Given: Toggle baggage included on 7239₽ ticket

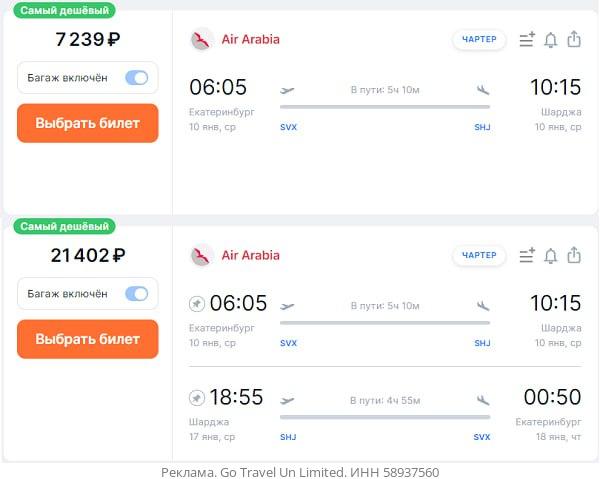Looking at the screenshot, I should (x=137, y=78).
